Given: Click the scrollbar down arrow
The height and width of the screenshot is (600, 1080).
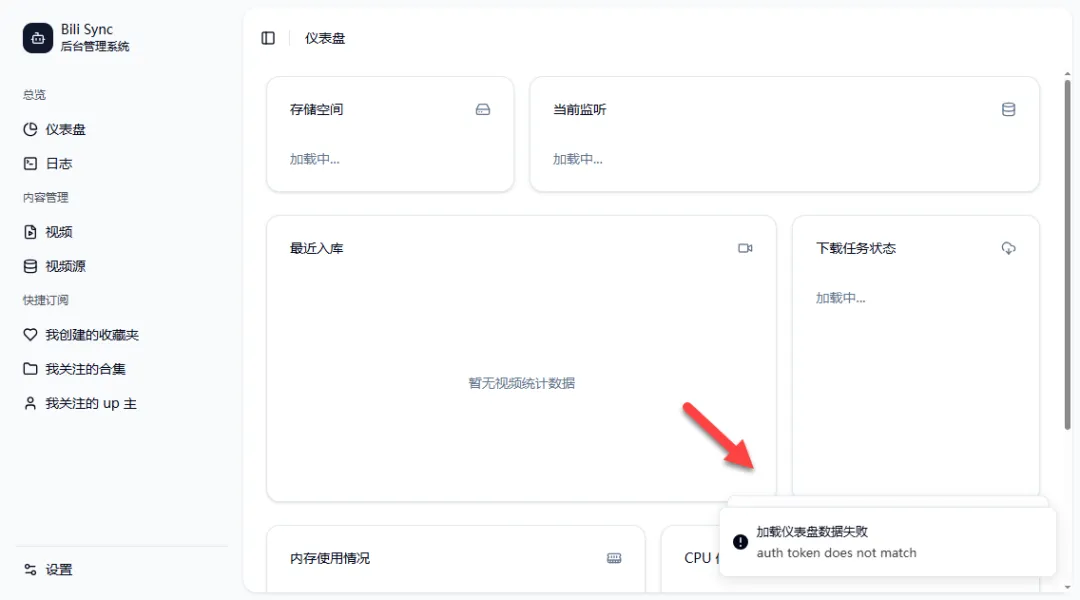Looking at the screenshot, I should [1067, 588].
